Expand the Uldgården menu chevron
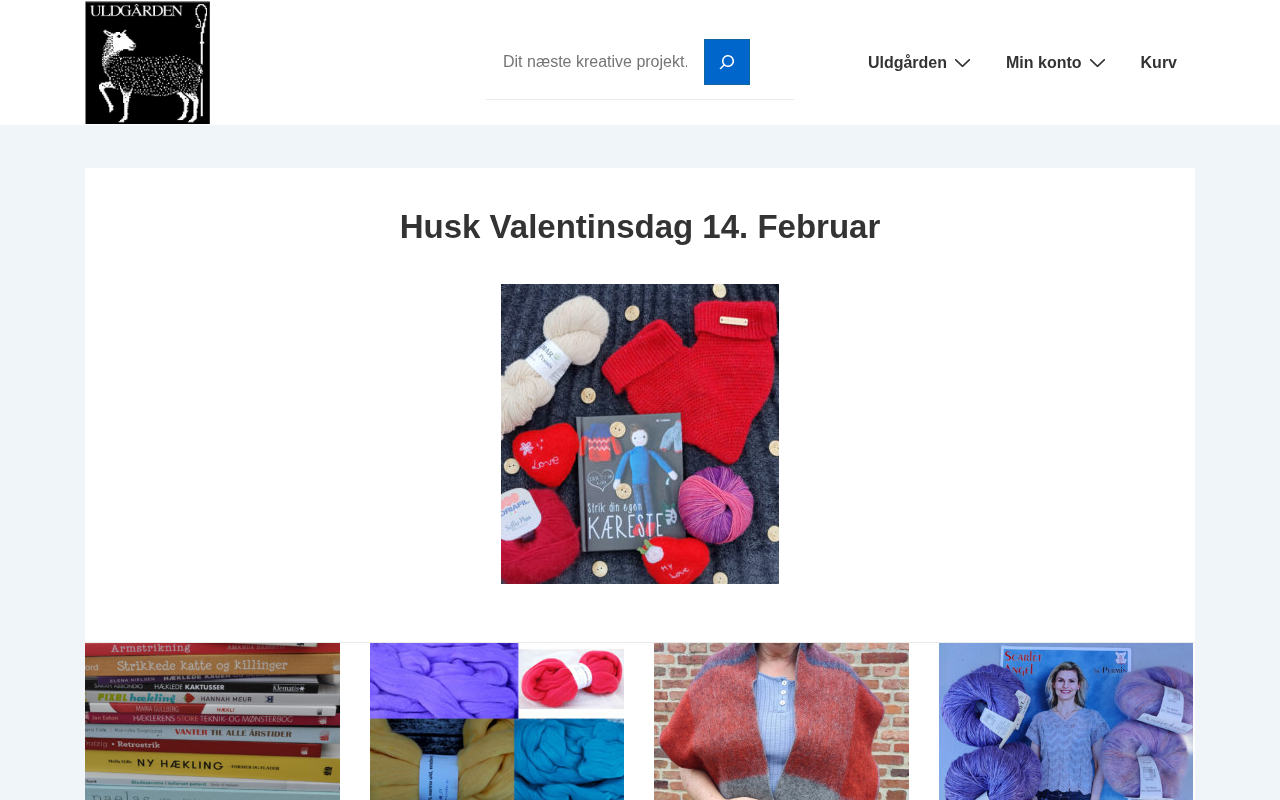The height and width of the screenshot is (800, 1280). click(962, 63)
